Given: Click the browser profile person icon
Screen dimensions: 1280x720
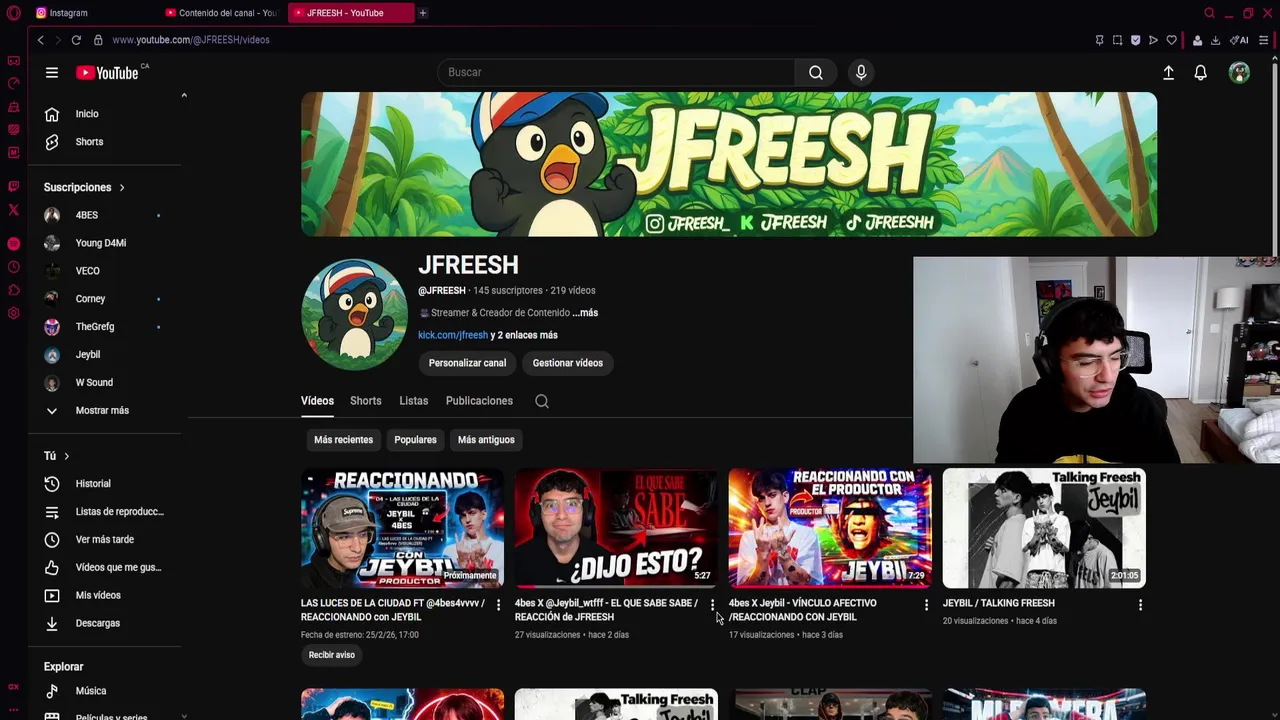Looking at the screenshot, I should tap(1197, 40).
